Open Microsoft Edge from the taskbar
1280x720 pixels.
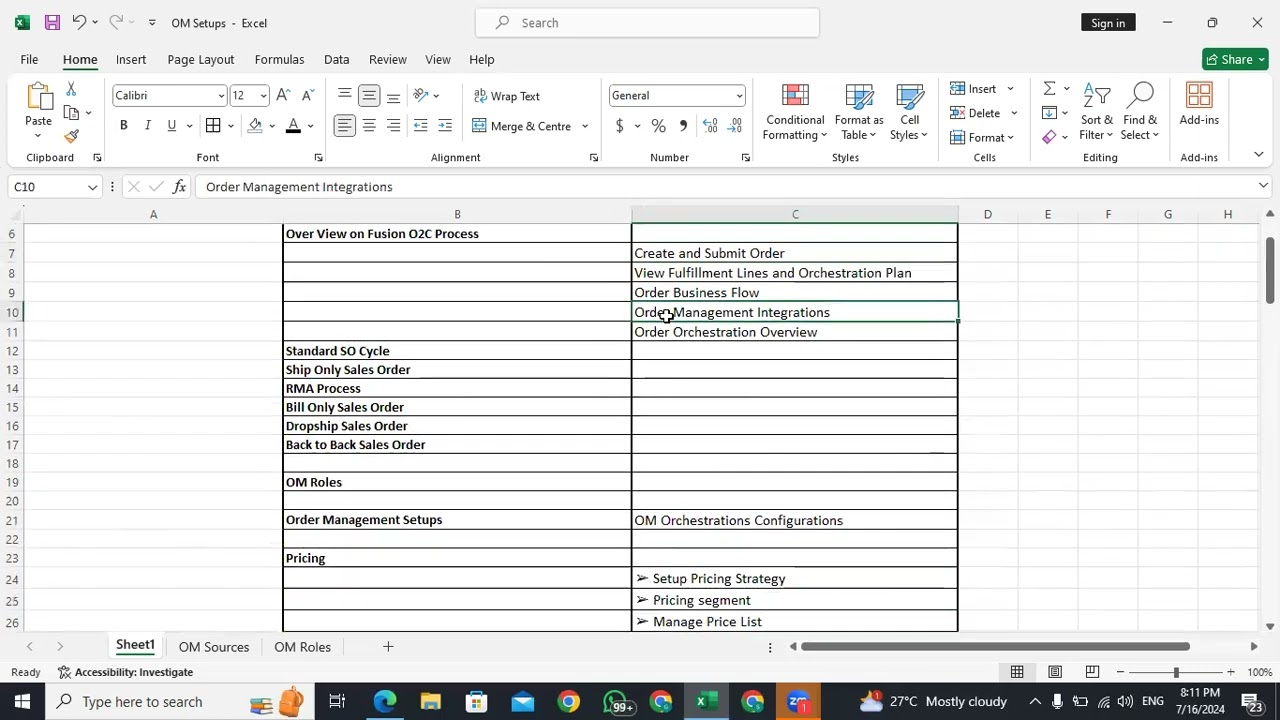click(x=384, y=702)
